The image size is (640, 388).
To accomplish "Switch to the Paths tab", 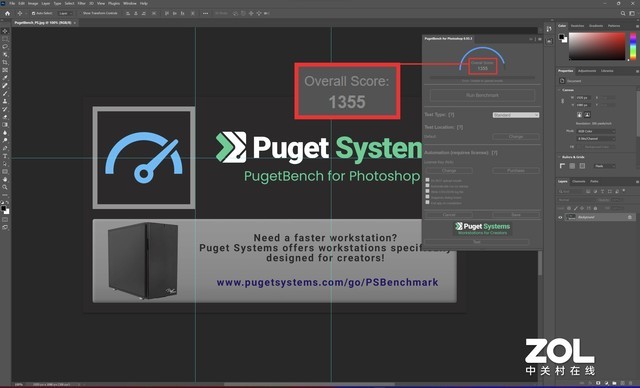I will [594, 181].
